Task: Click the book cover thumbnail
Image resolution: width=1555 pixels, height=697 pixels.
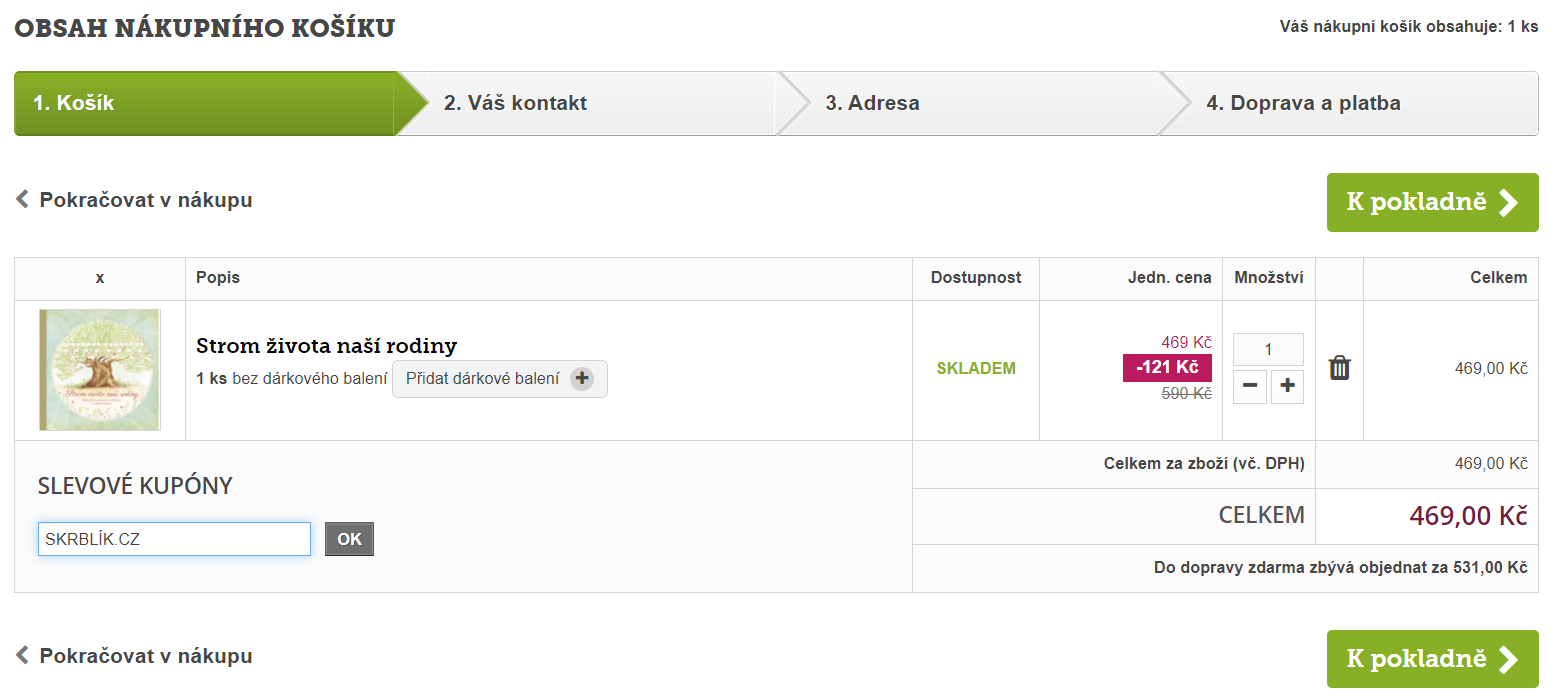Action: pos(100,370)
